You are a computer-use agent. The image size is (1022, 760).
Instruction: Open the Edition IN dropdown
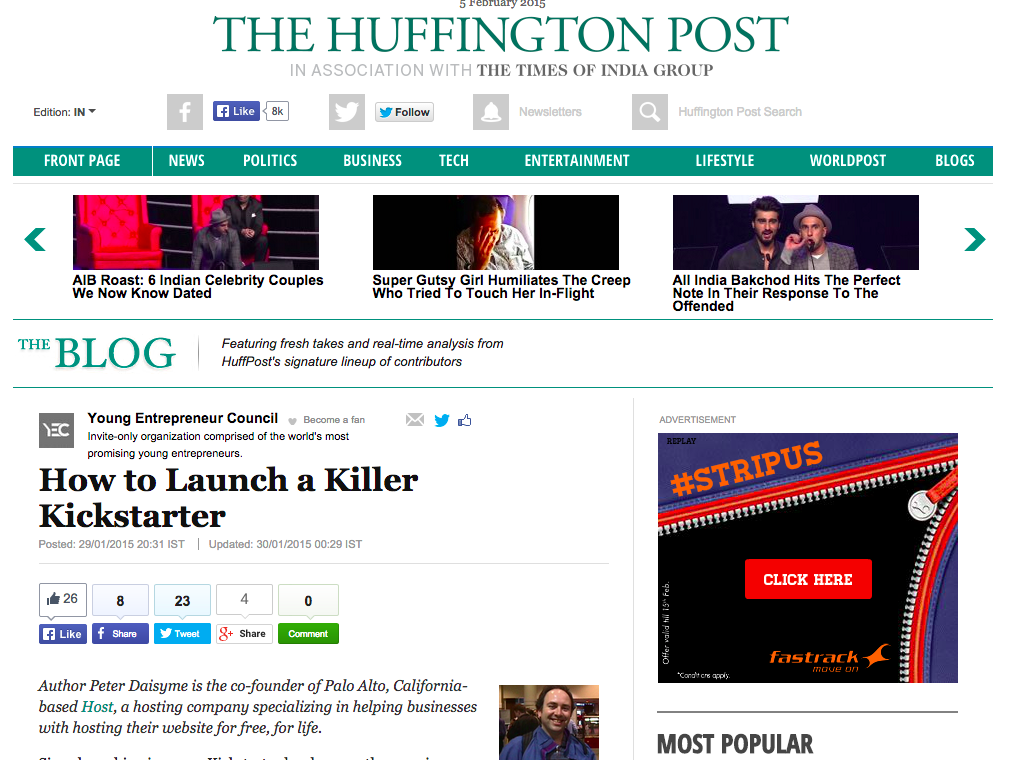click(65, 112)
